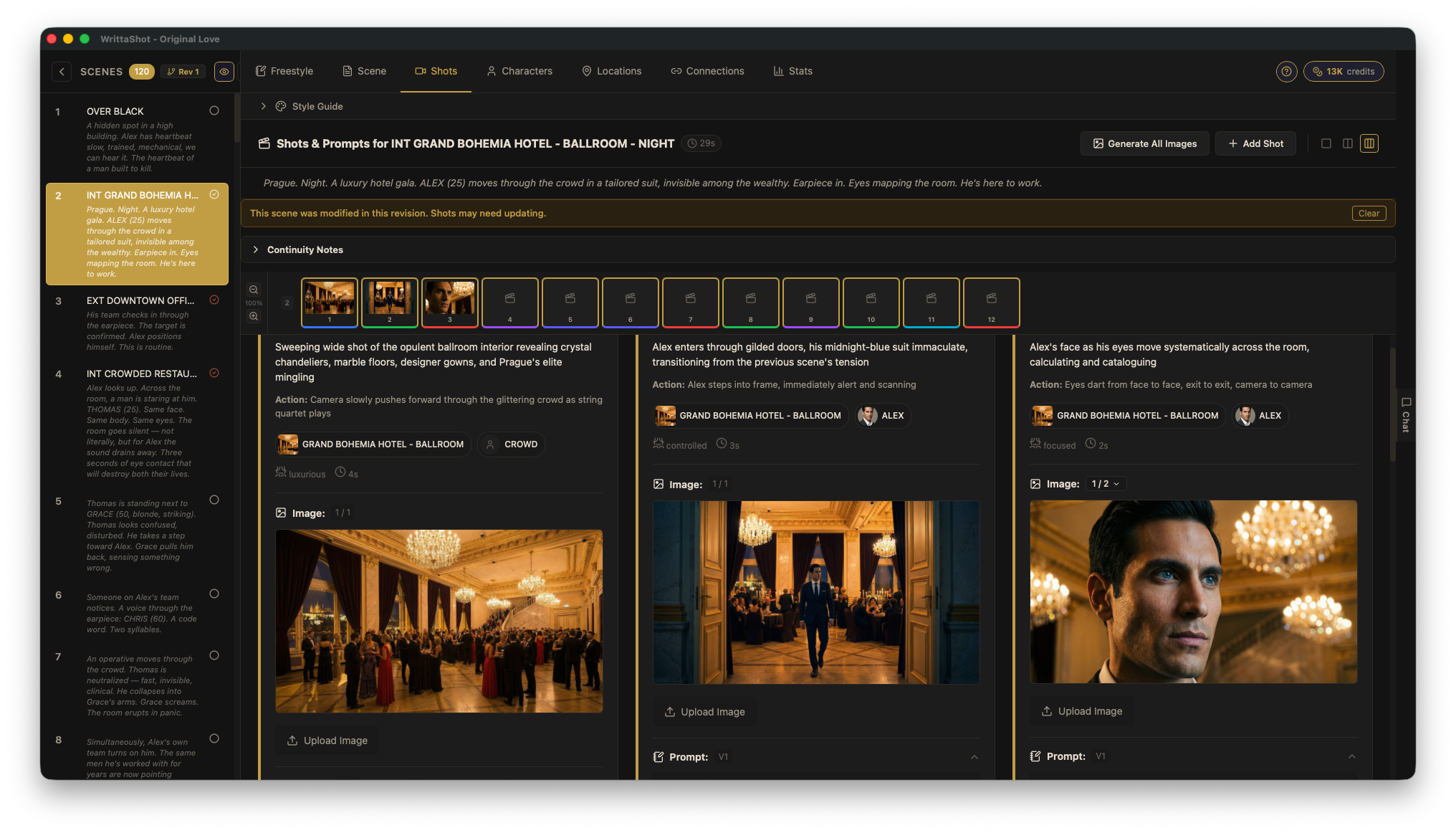Switch to the three-column layout view icon
This screenshot has height=833, width=1456.
pyautogui.click(x=1369, y=143)
